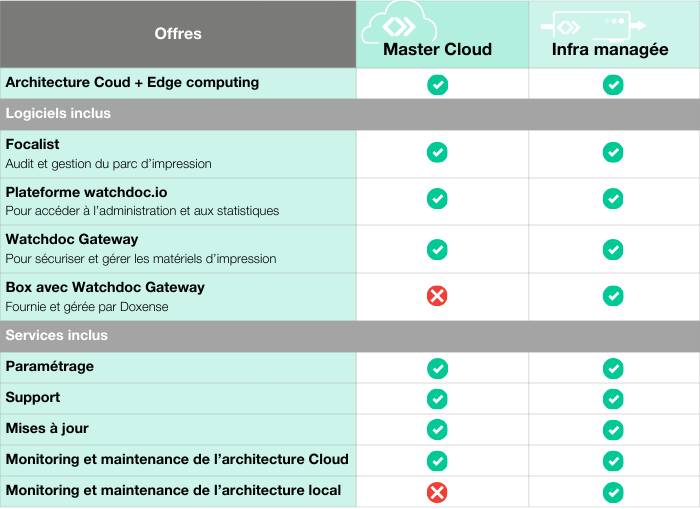Click Infra managée checkmark for Plateforme watchdoc.io

(613, 199)
